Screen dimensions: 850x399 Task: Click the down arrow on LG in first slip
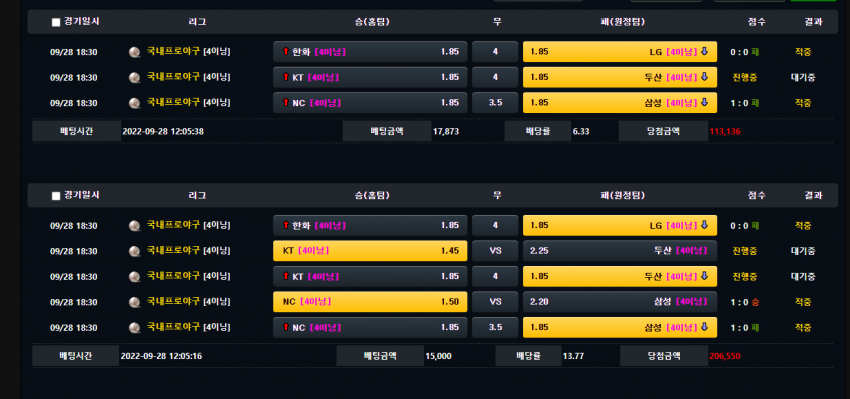click(704, 52)
